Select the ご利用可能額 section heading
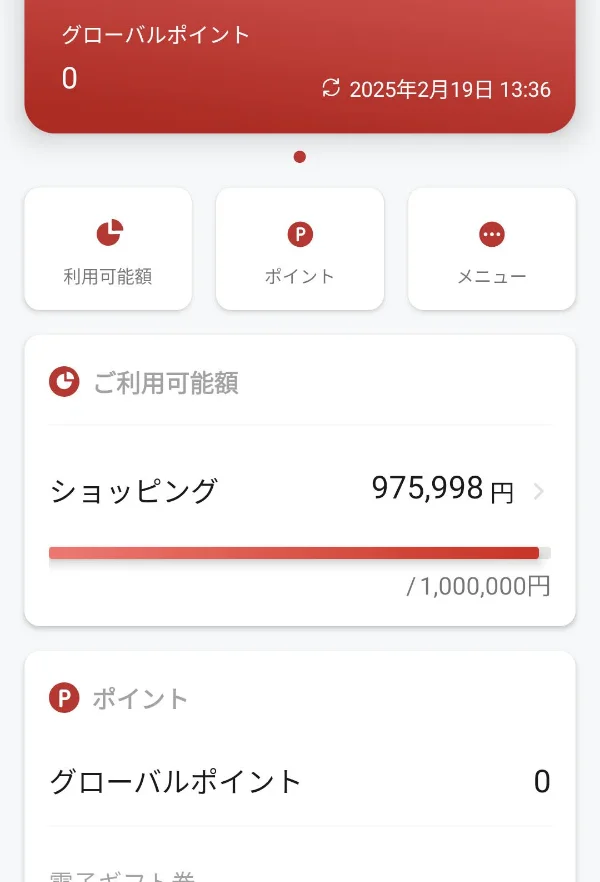The image size is (600, 882). coord(166,383)
